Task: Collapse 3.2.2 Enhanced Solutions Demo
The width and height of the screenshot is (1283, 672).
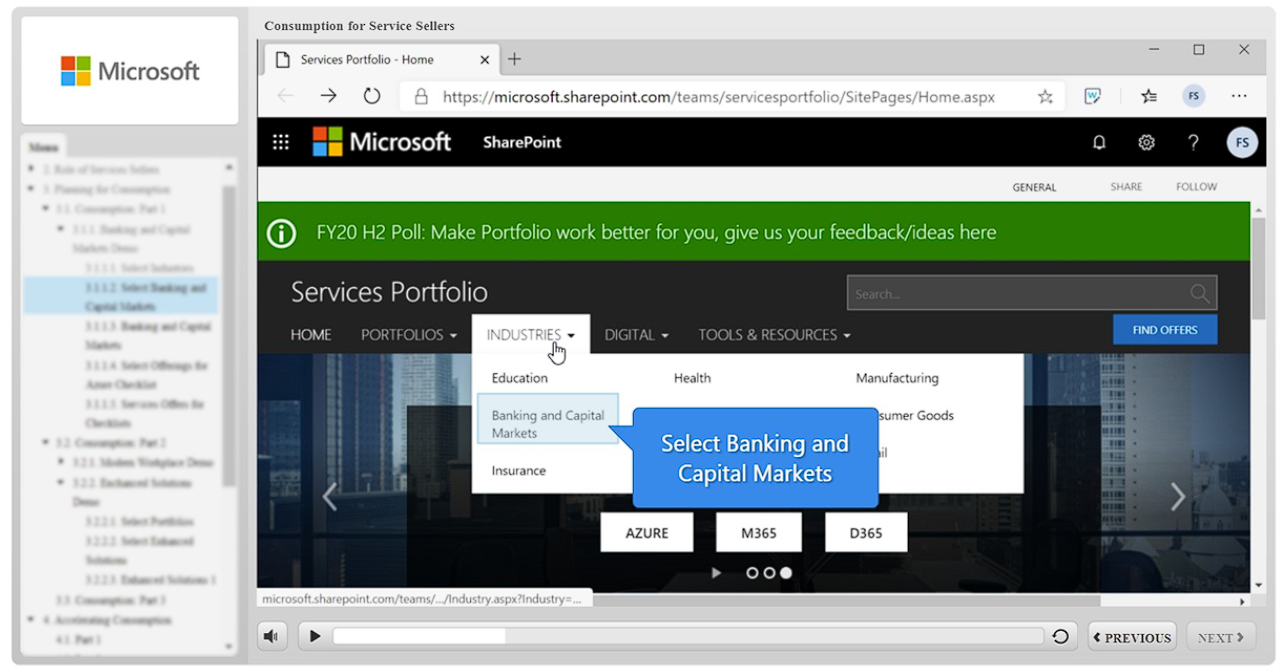Action: click(x=62, y=483)
